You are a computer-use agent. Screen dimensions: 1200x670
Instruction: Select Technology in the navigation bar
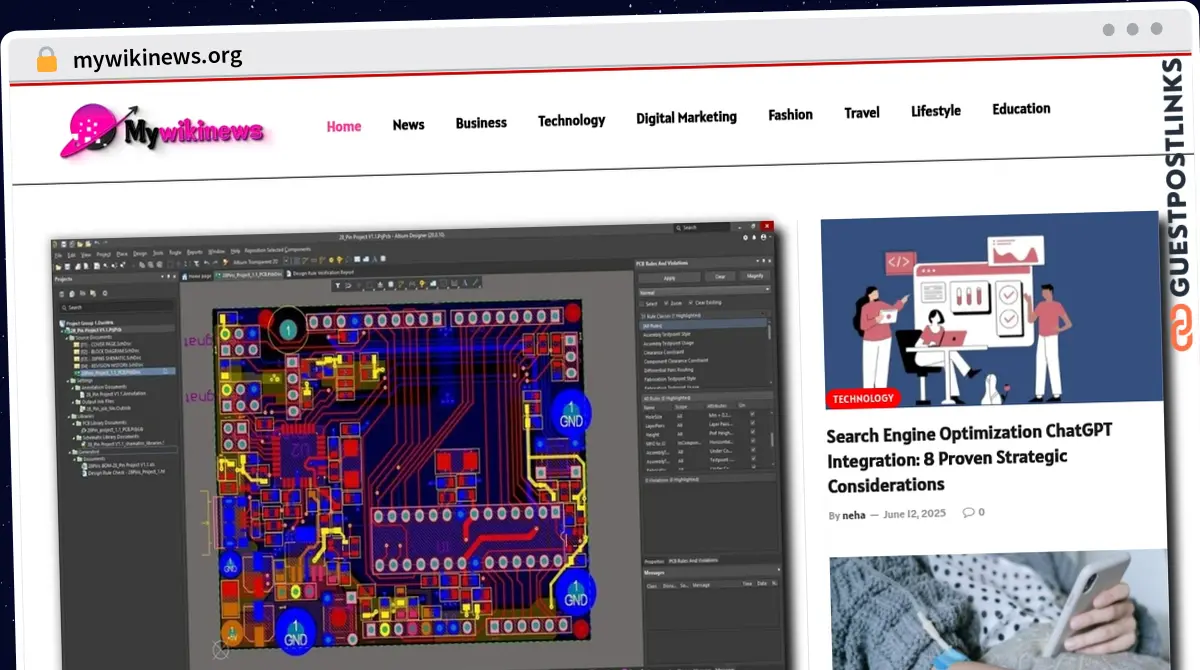[571, 121]
